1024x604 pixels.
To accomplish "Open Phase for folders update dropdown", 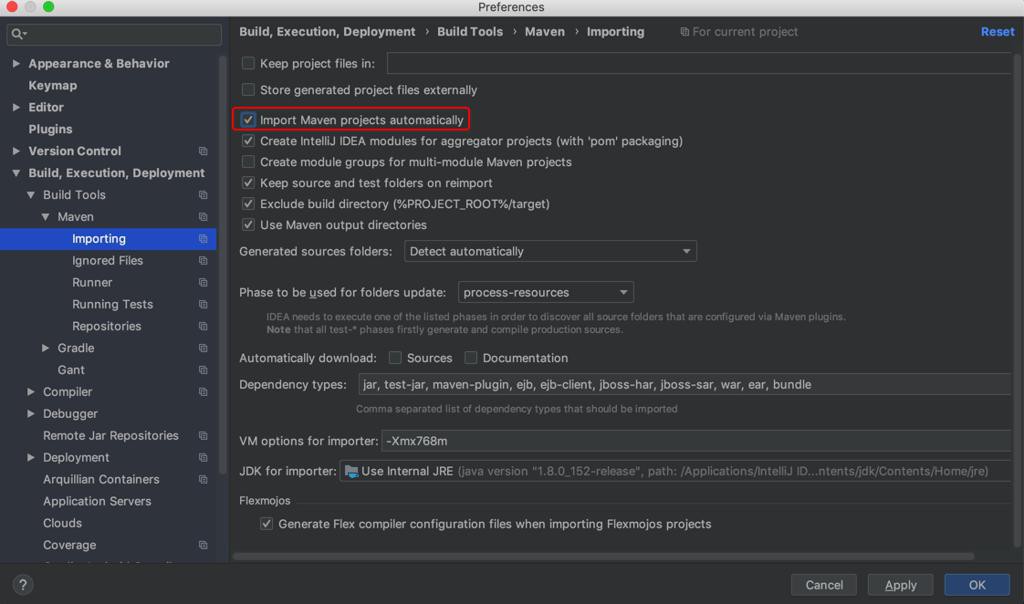I will pyautogui.click(x=545, y=293).
